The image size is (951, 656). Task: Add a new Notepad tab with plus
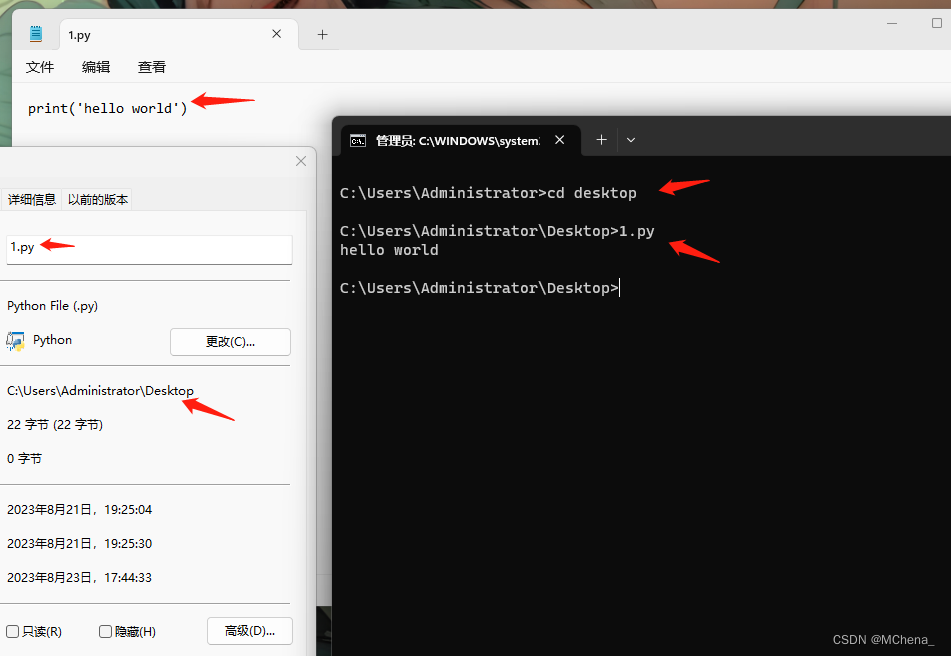[323, 35]
